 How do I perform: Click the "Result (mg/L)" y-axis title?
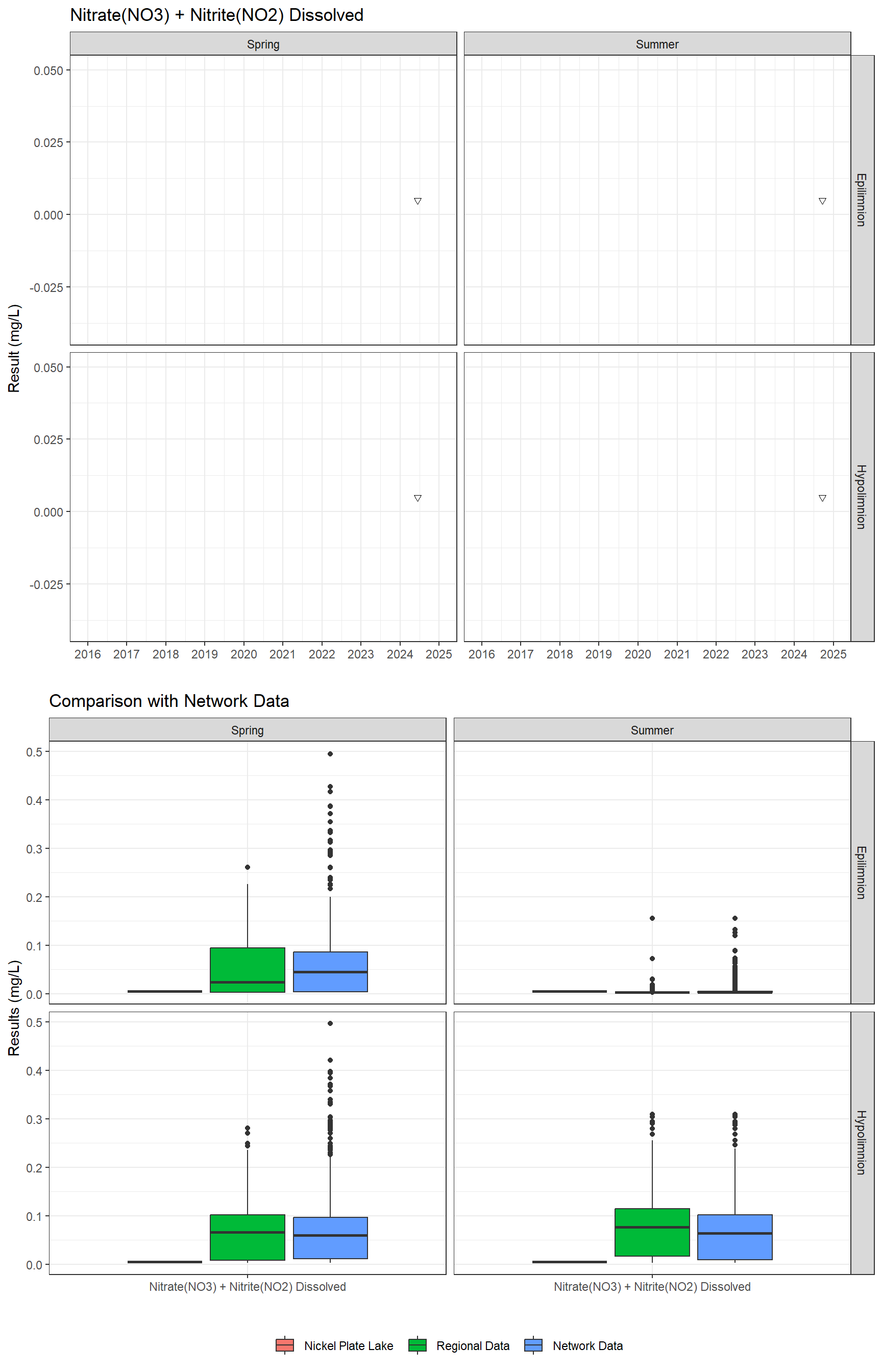(x=14, y=348)
